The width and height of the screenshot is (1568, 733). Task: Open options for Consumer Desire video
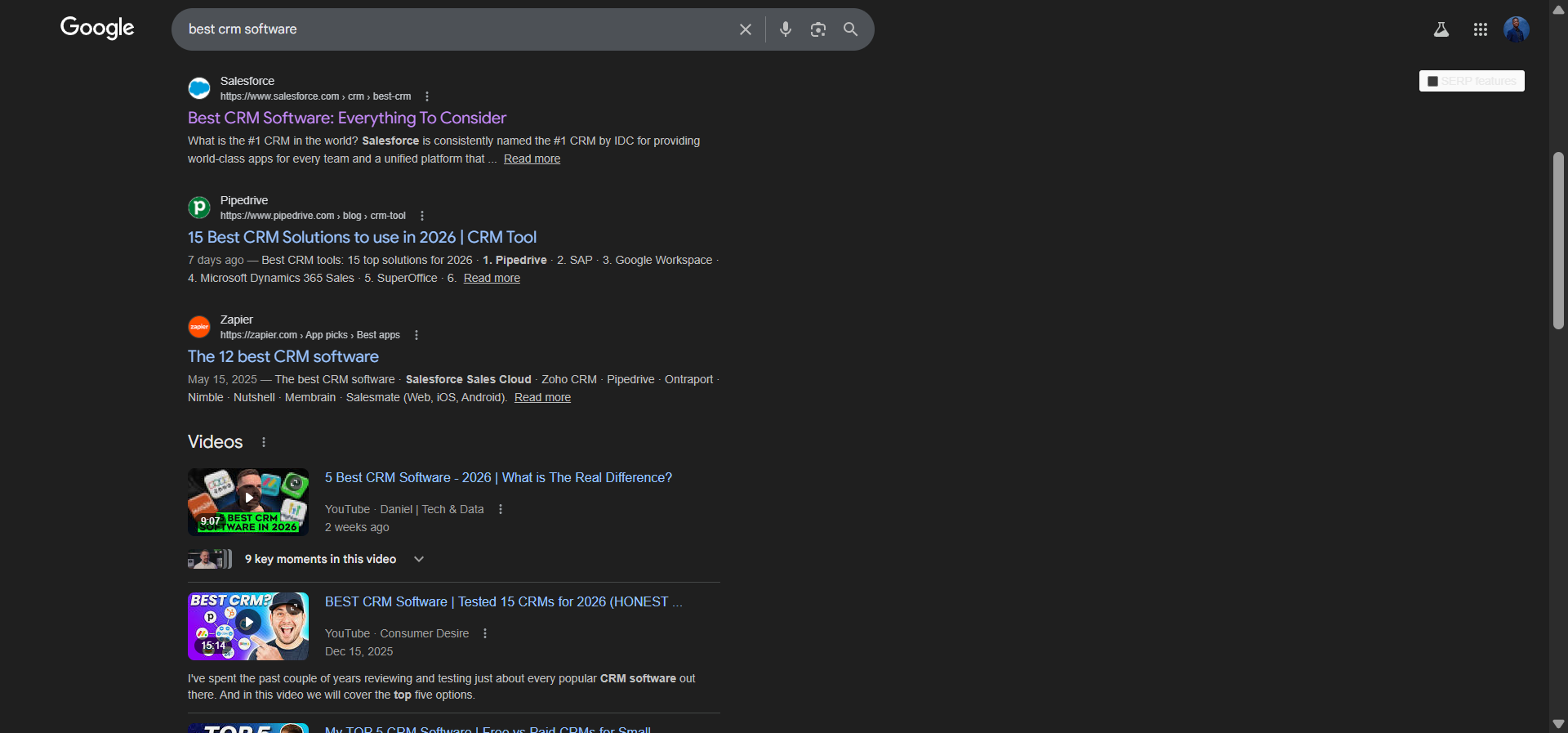pyautogui.click(x=485, y=633)
